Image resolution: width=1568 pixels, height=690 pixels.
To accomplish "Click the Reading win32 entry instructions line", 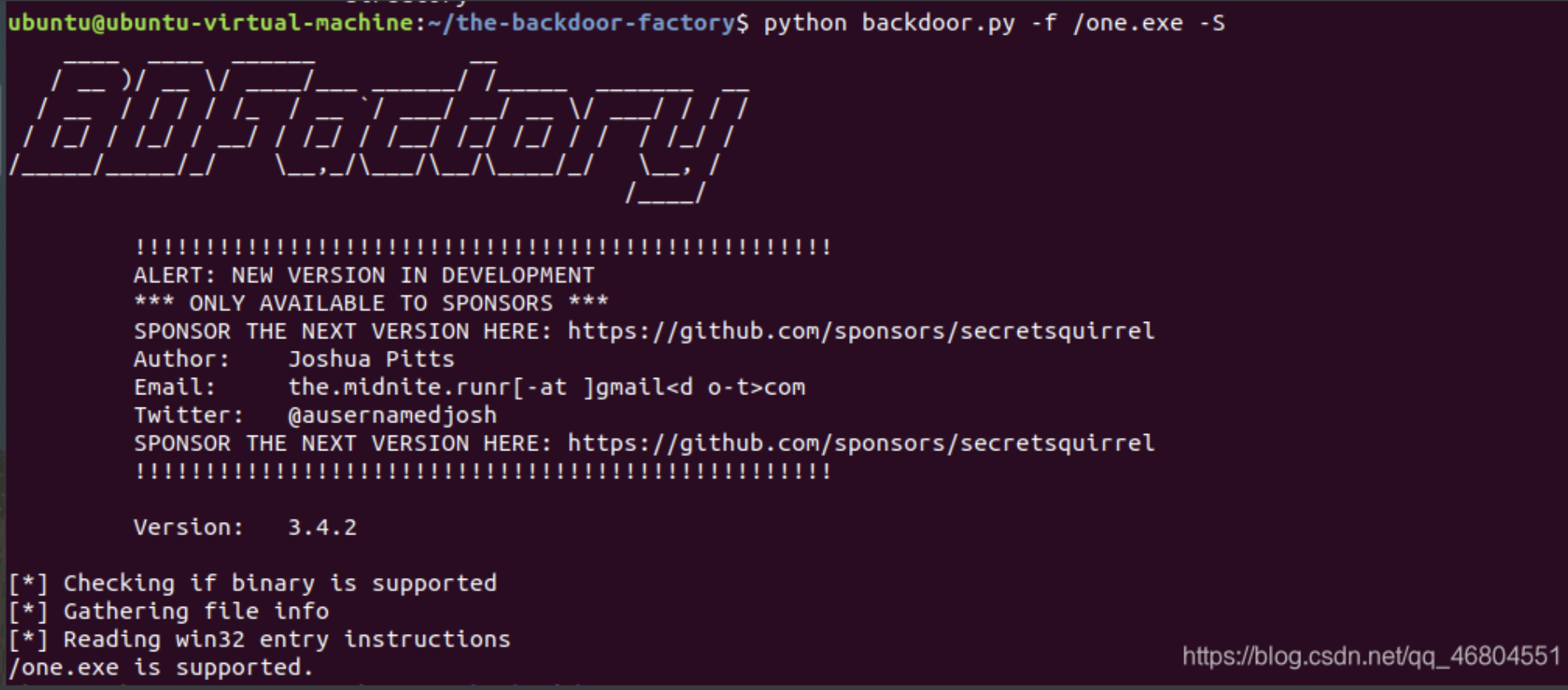I will coord(259,639).
